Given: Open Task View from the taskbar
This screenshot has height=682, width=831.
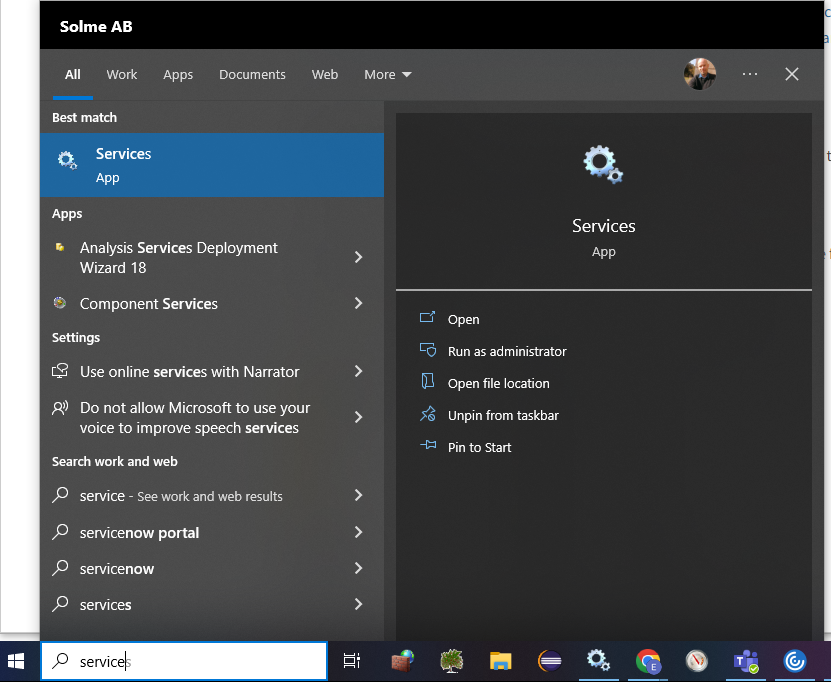Looking at the screenshot, I should (x=352, y=661).
